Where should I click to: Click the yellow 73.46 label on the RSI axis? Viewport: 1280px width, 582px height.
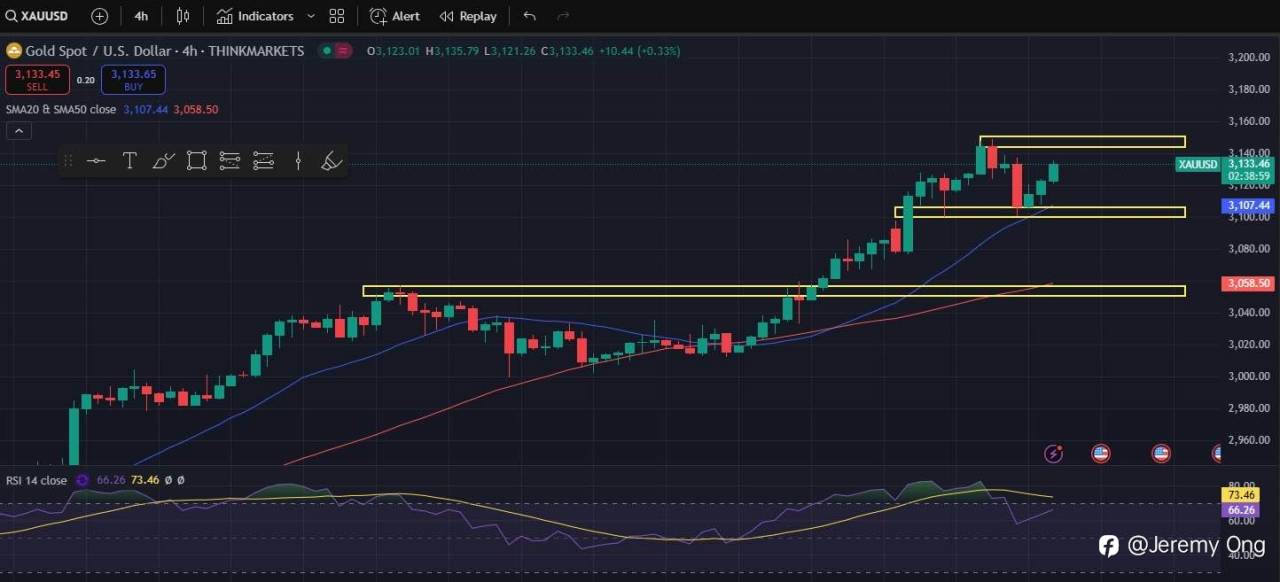tap(1240, 495)
